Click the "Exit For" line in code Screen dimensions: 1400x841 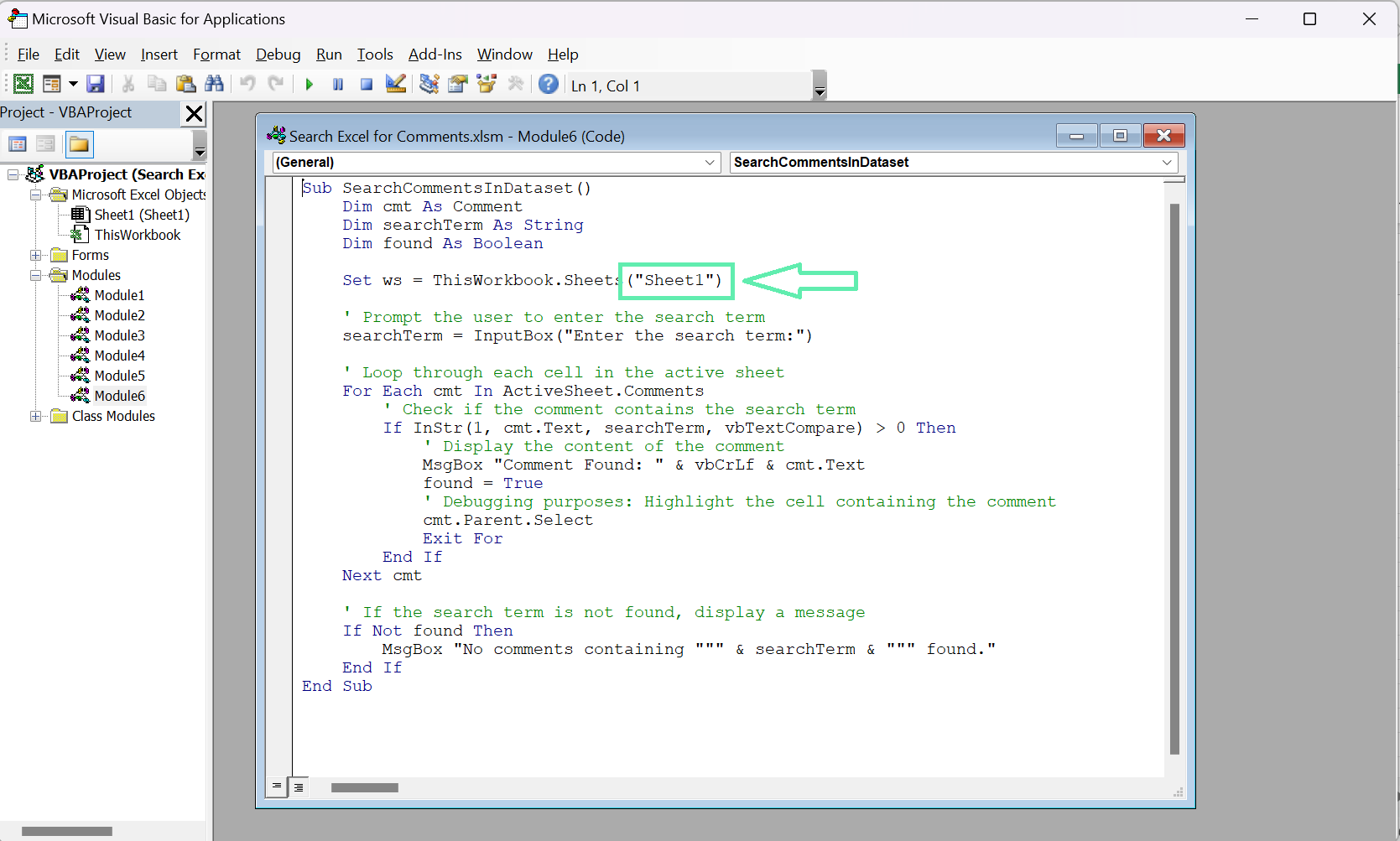[x=463, y=538]
